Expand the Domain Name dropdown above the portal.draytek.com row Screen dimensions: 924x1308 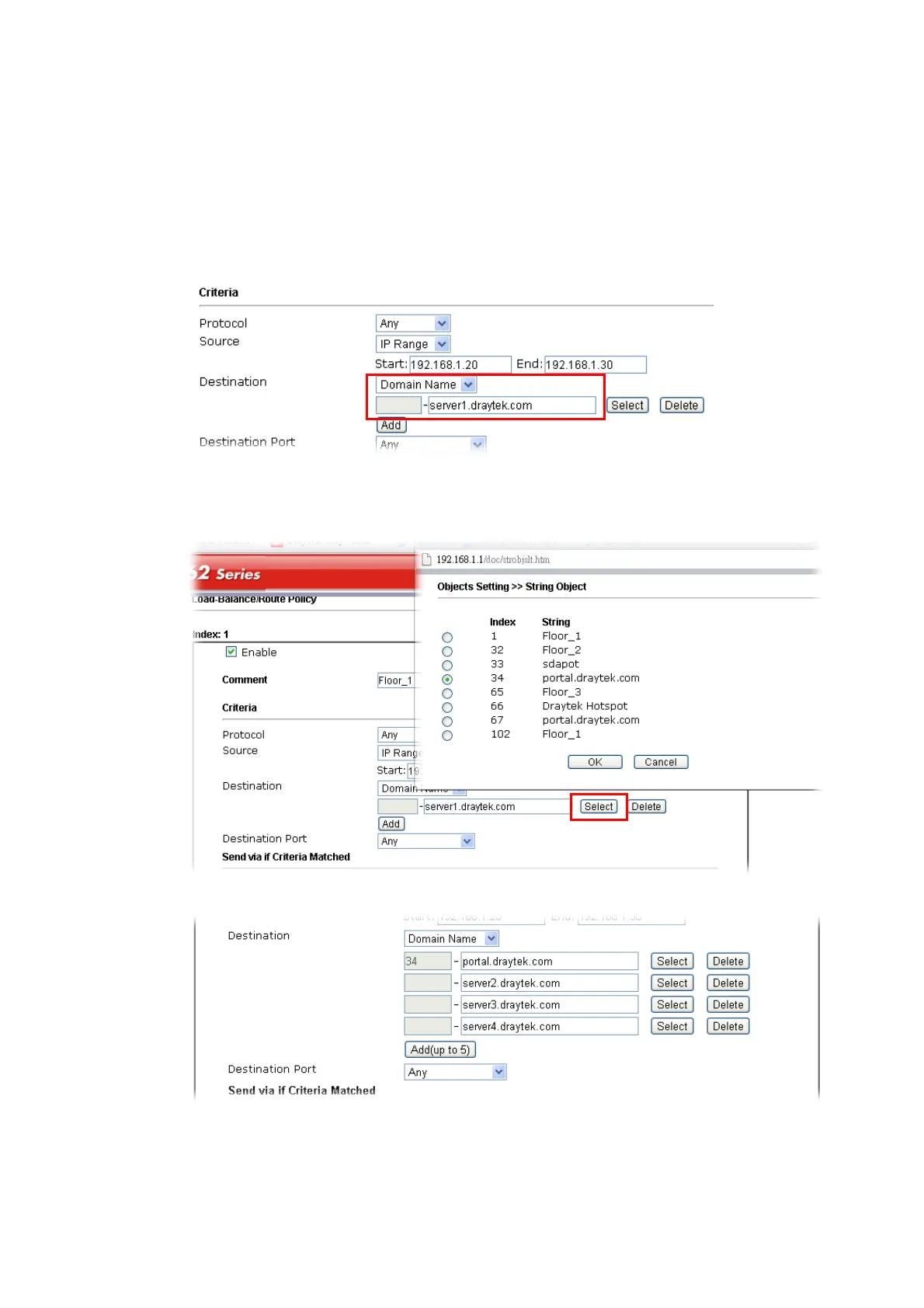point(451,939)
